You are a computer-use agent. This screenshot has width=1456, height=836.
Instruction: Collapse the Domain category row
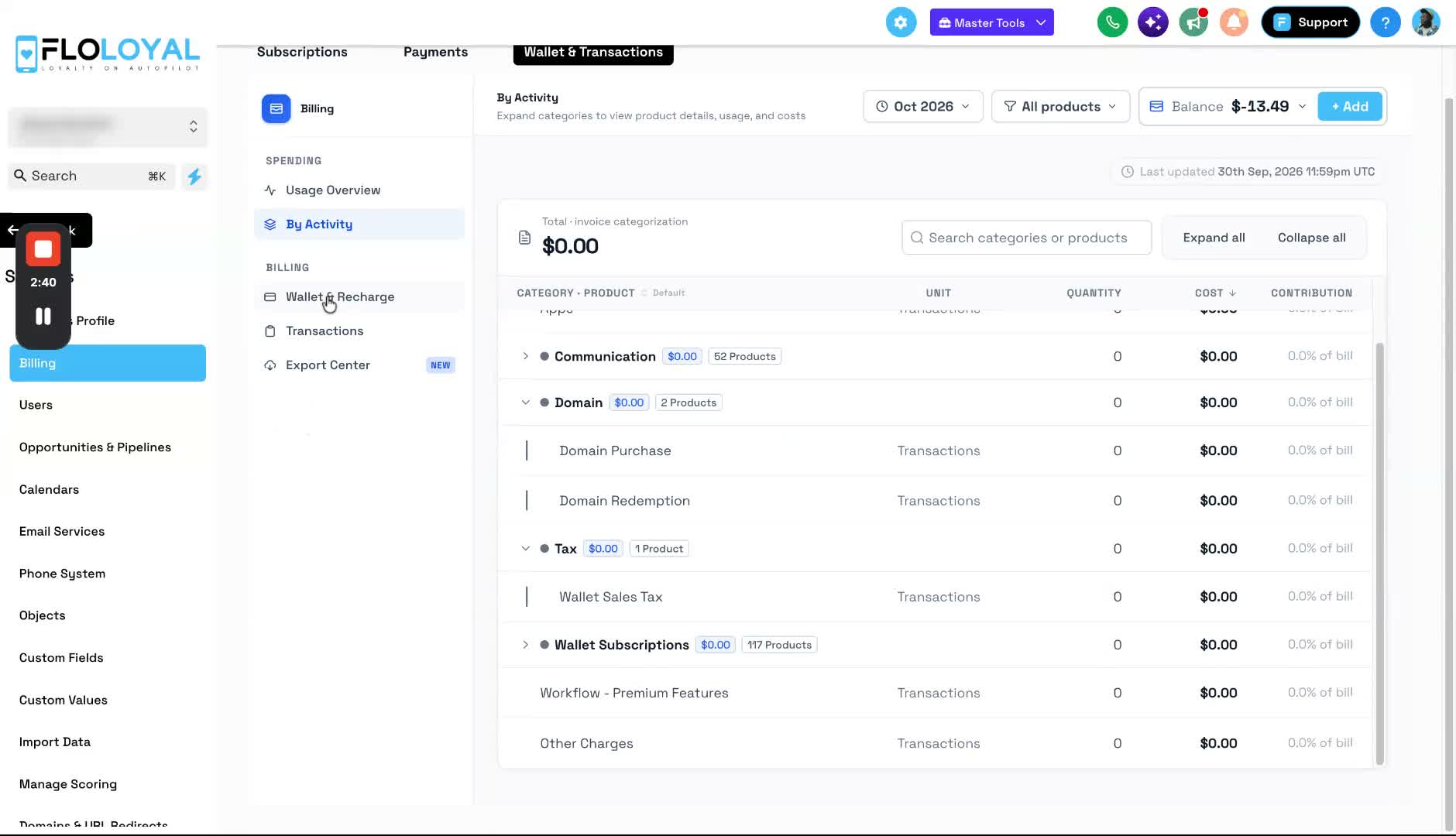(x=525, y=403)
